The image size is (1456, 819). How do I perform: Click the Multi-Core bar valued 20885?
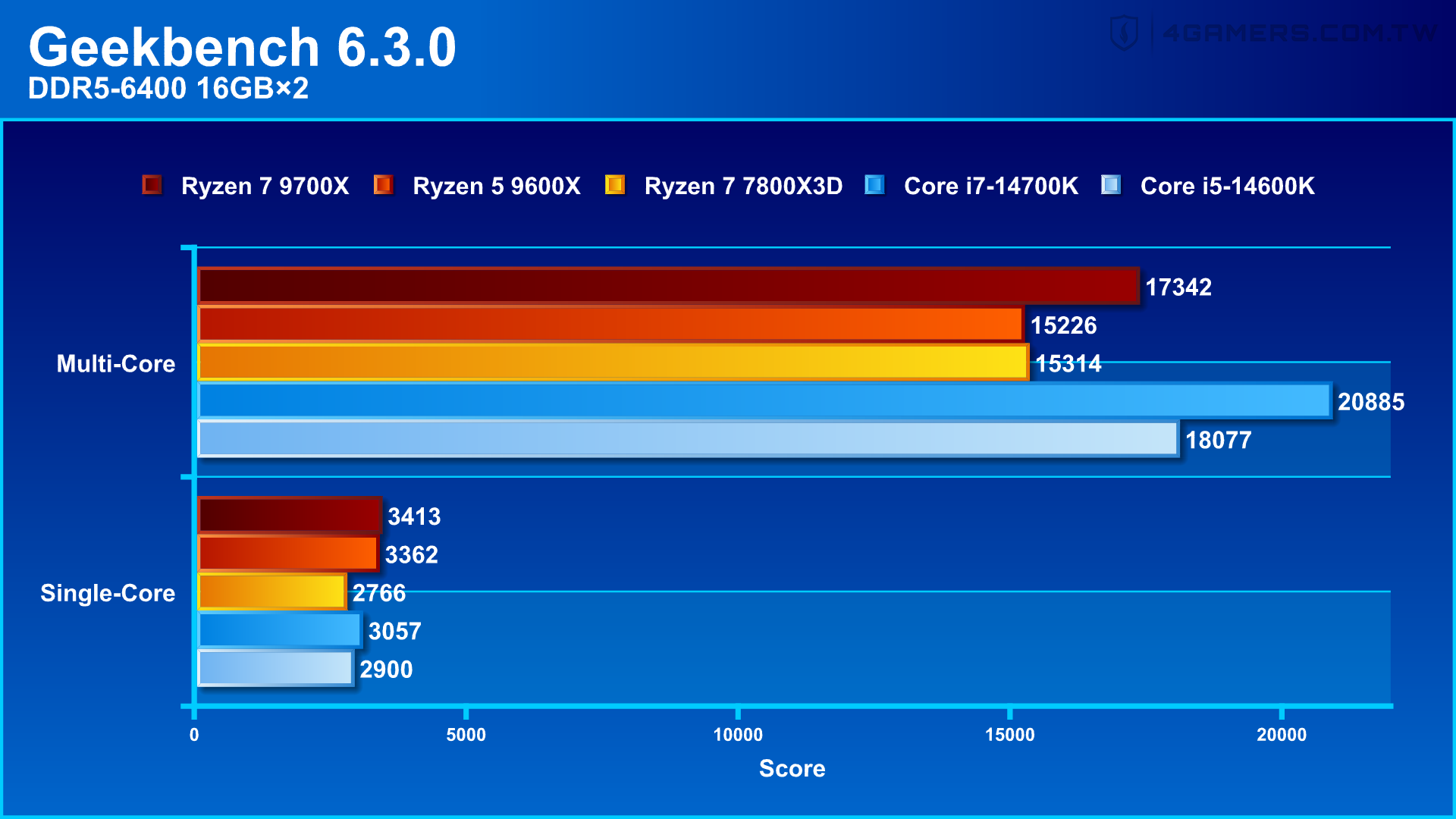coord(764,400)
